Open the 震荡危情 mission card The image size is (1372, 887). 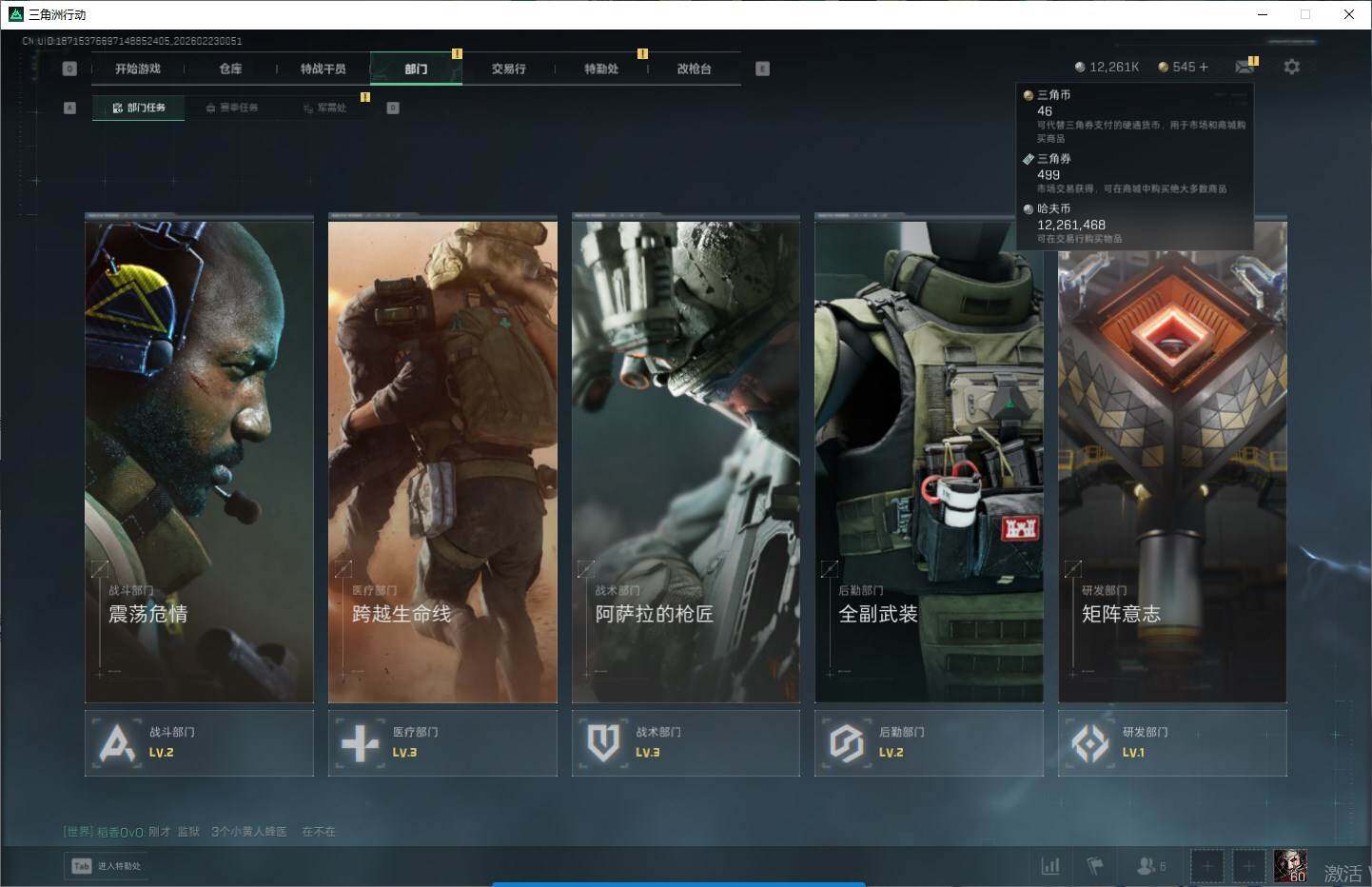coord(199,459)
